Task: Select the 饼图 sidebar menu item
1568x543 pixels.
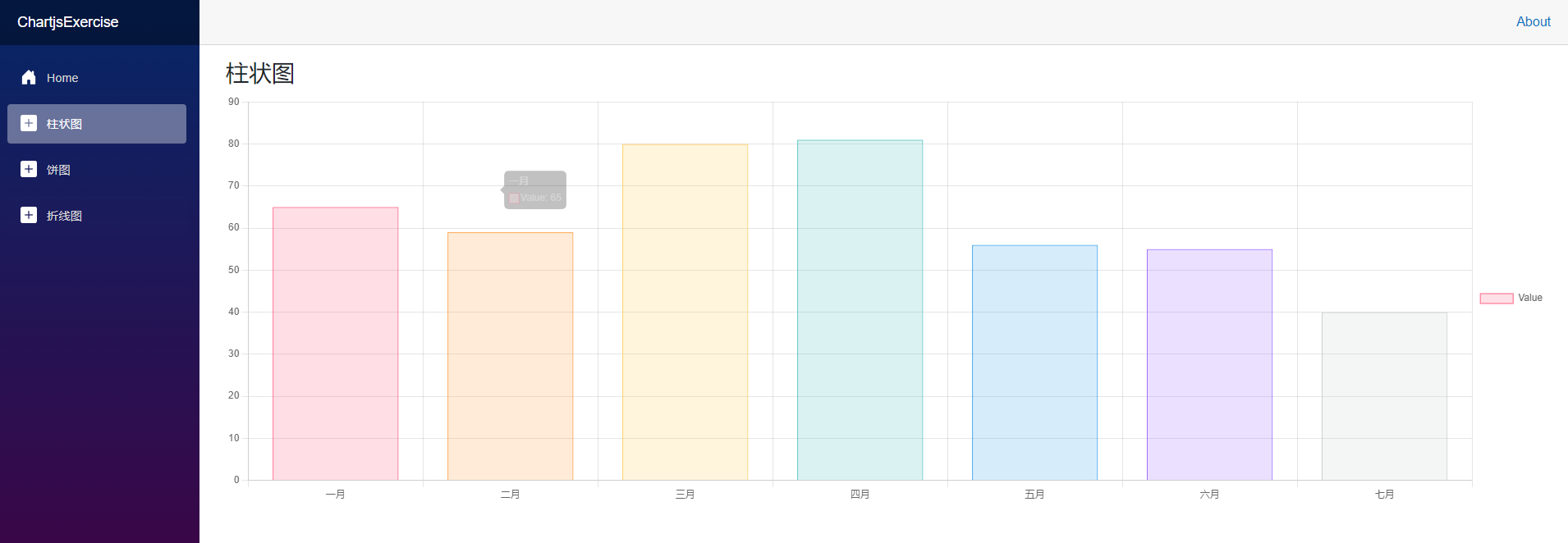Action: click(x=58, y=170)
